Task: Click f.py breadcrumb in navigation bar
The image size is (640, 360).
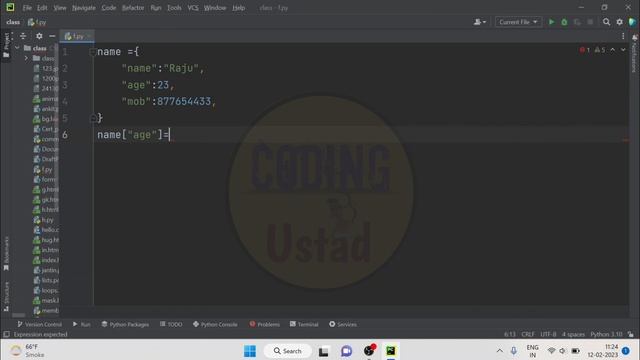Action: point(37,22)
